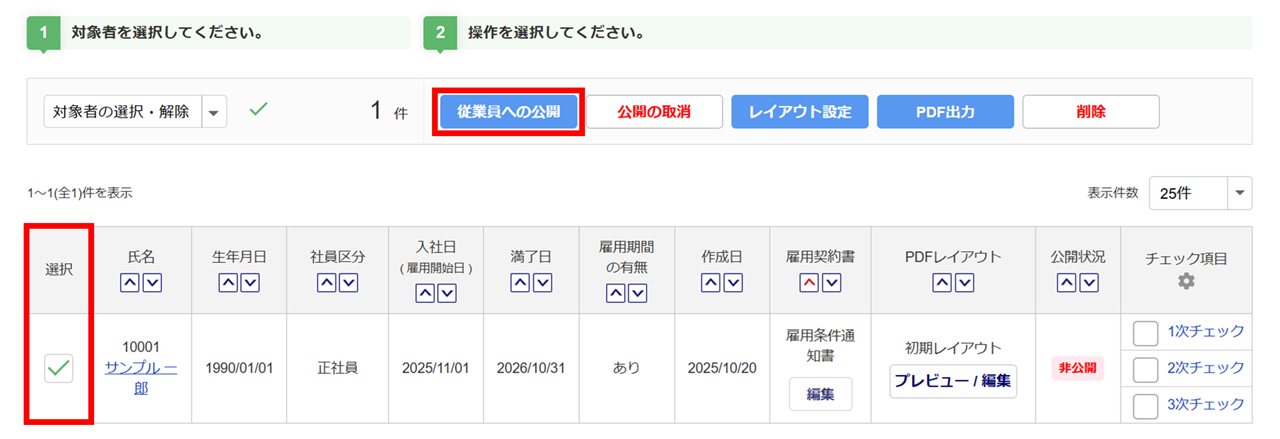Sort 生年月日 column descending with down arrow
Screen dimensions: 1280x439
click(249, 284)
